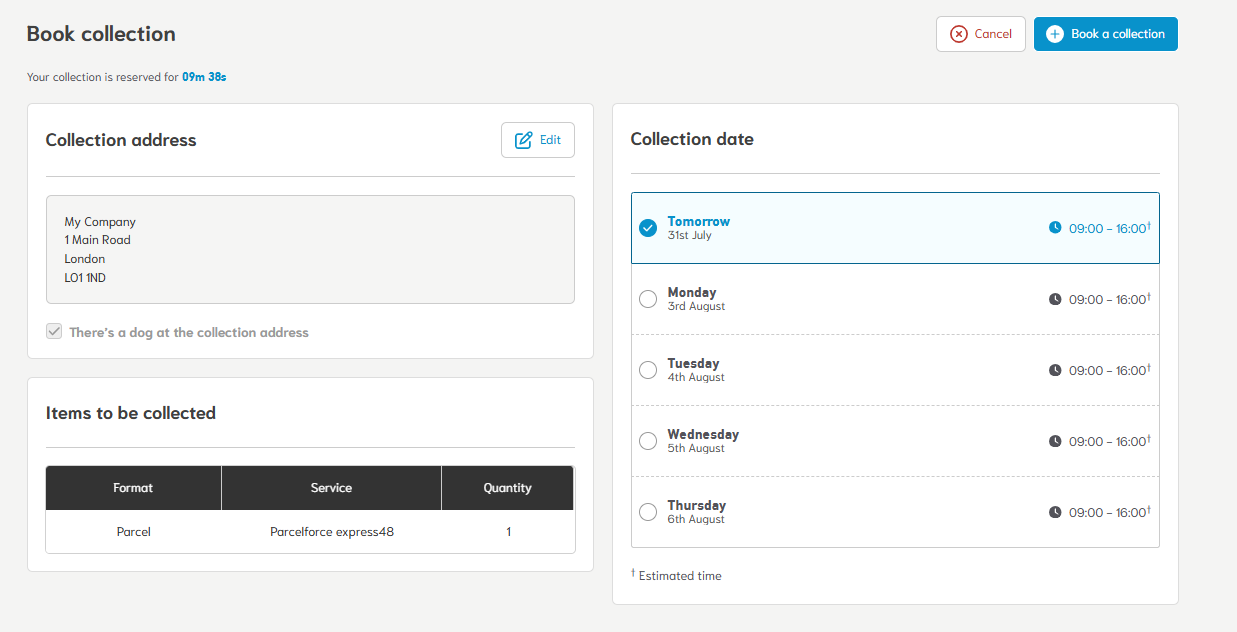This screenshot has width=1237, height=632.
Task: Click the Collection address heading
Action: point(121,140)
